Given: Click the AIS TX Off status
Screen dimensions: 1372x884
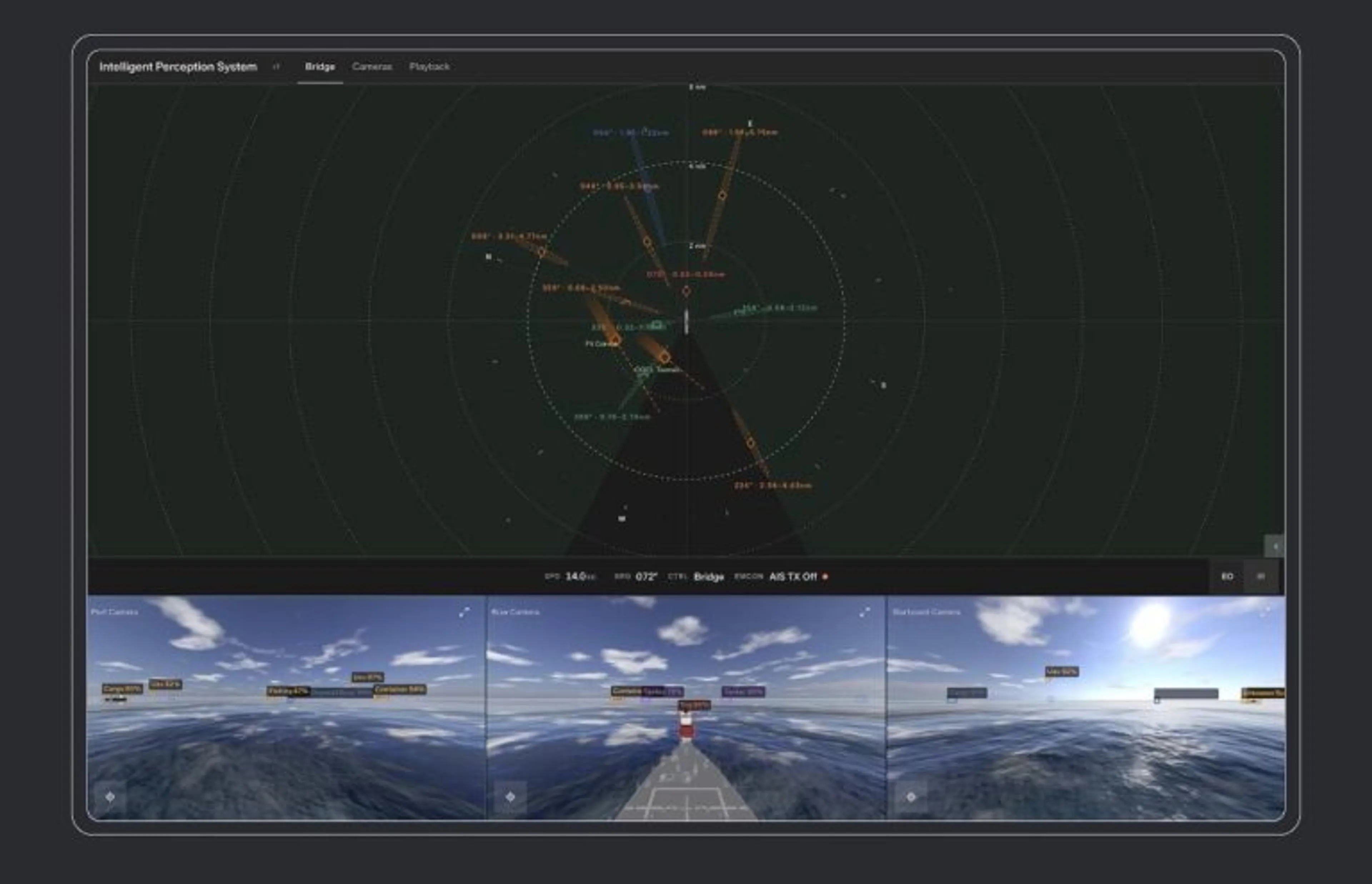Looking at the screenshot, I should click(793, 576).
